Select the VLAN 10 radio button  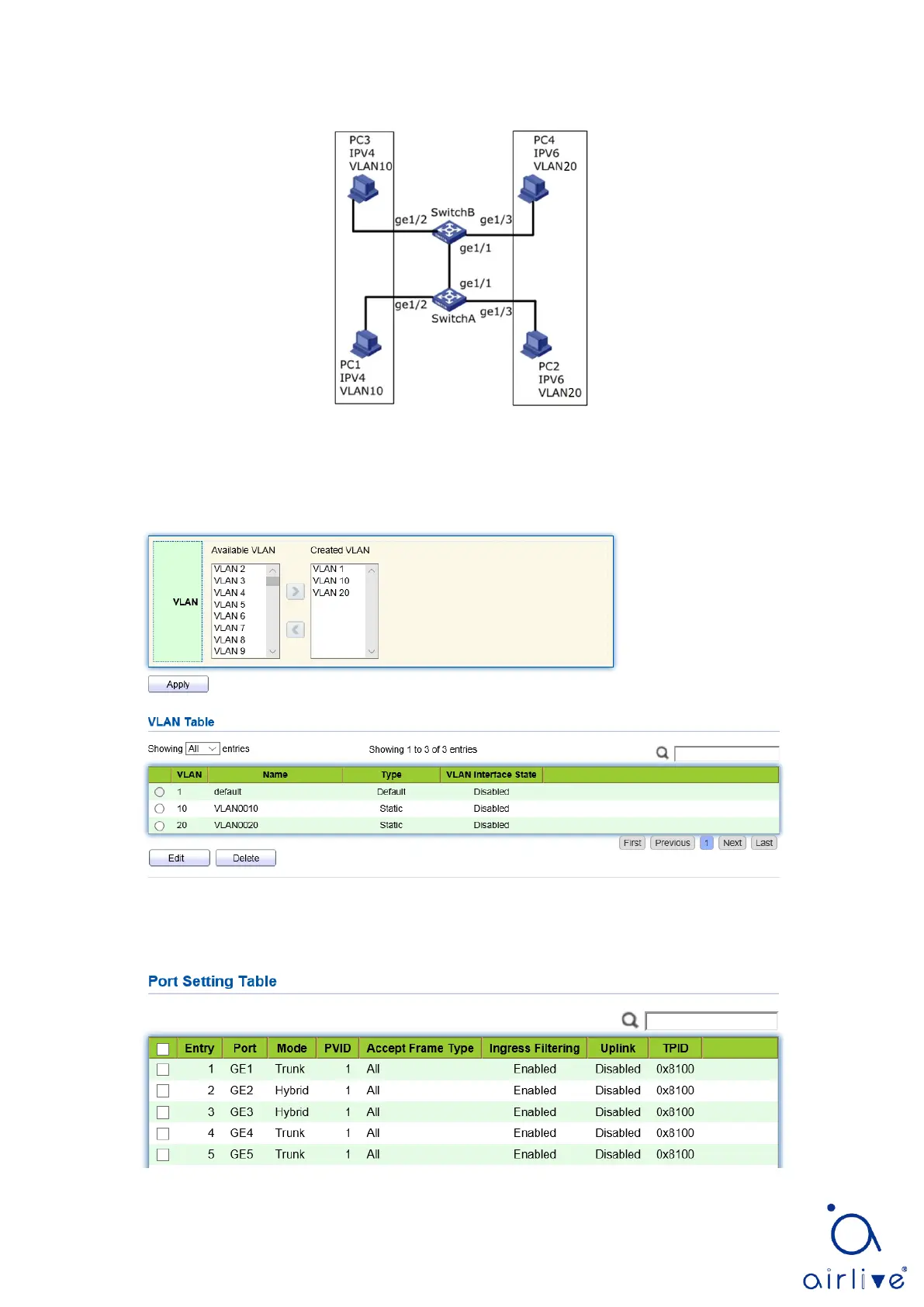coord(160,809)
